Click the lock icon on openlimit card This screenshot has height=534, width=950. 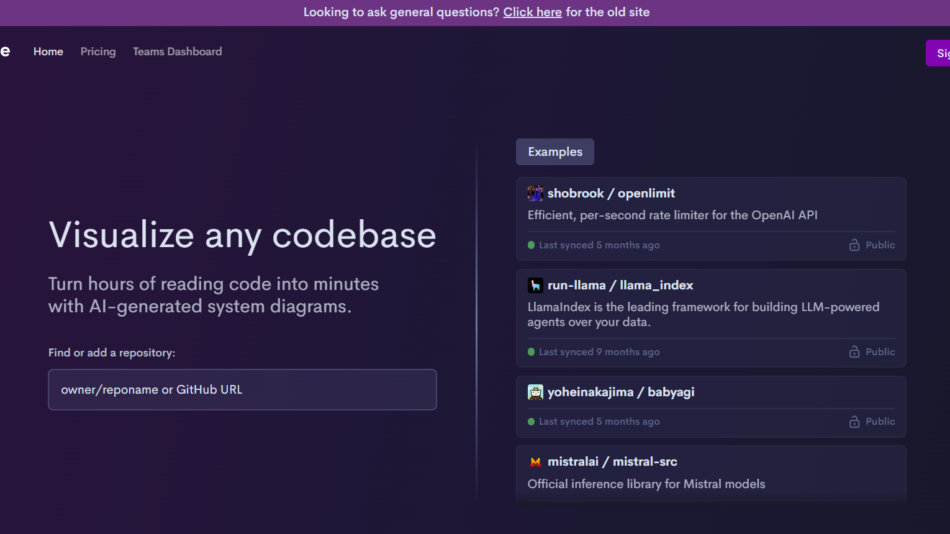(x=854, y=245)
